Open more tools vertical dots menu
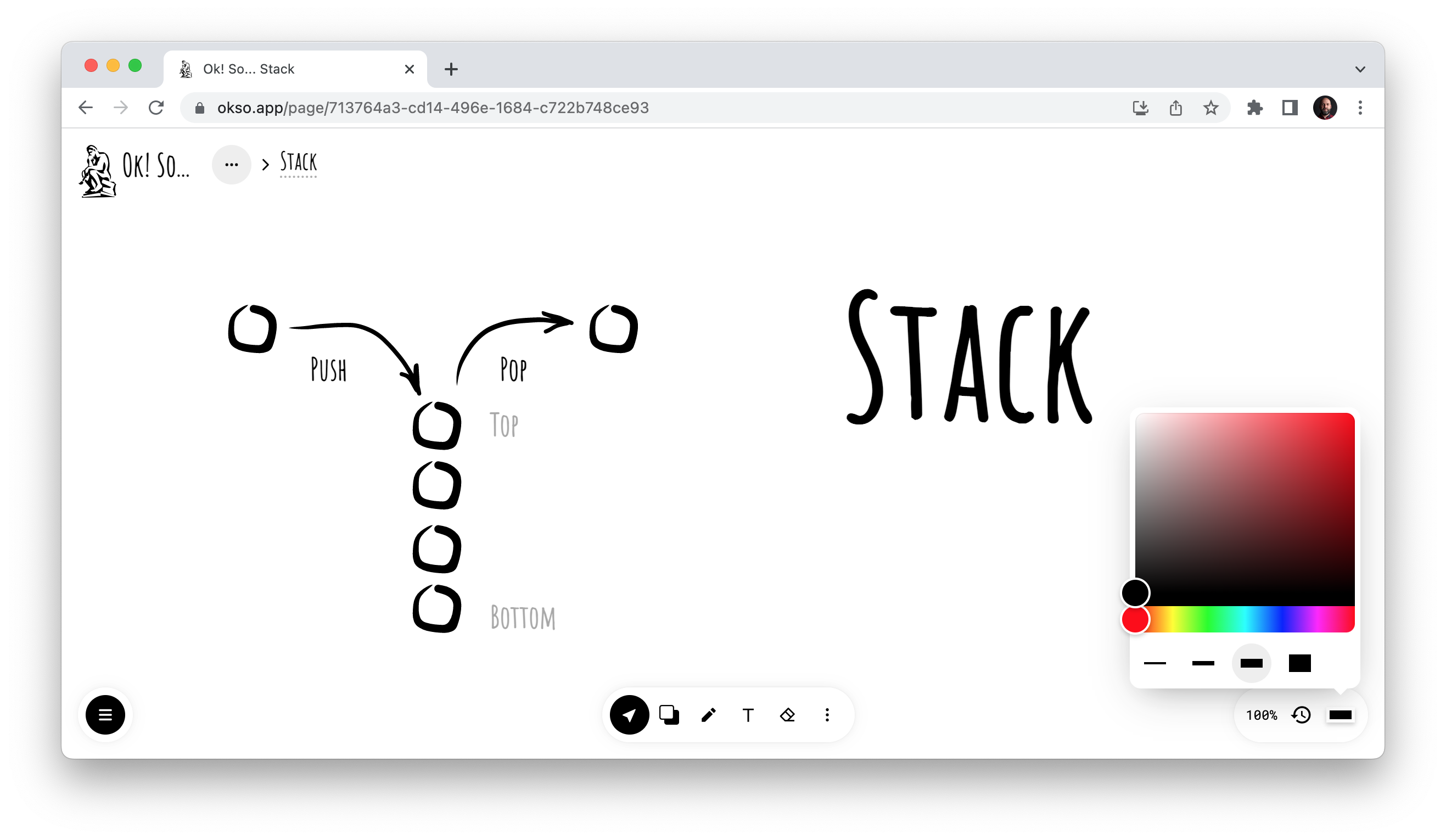 coord(827,715)
